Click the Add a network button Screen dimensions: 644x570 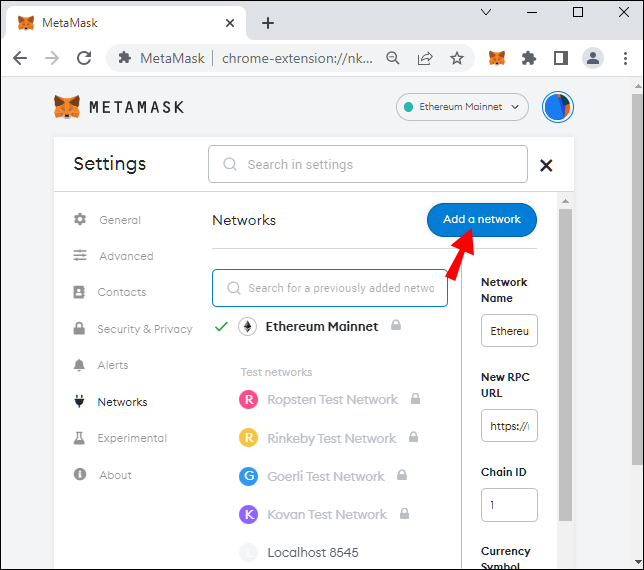click(x=482, y=220)
